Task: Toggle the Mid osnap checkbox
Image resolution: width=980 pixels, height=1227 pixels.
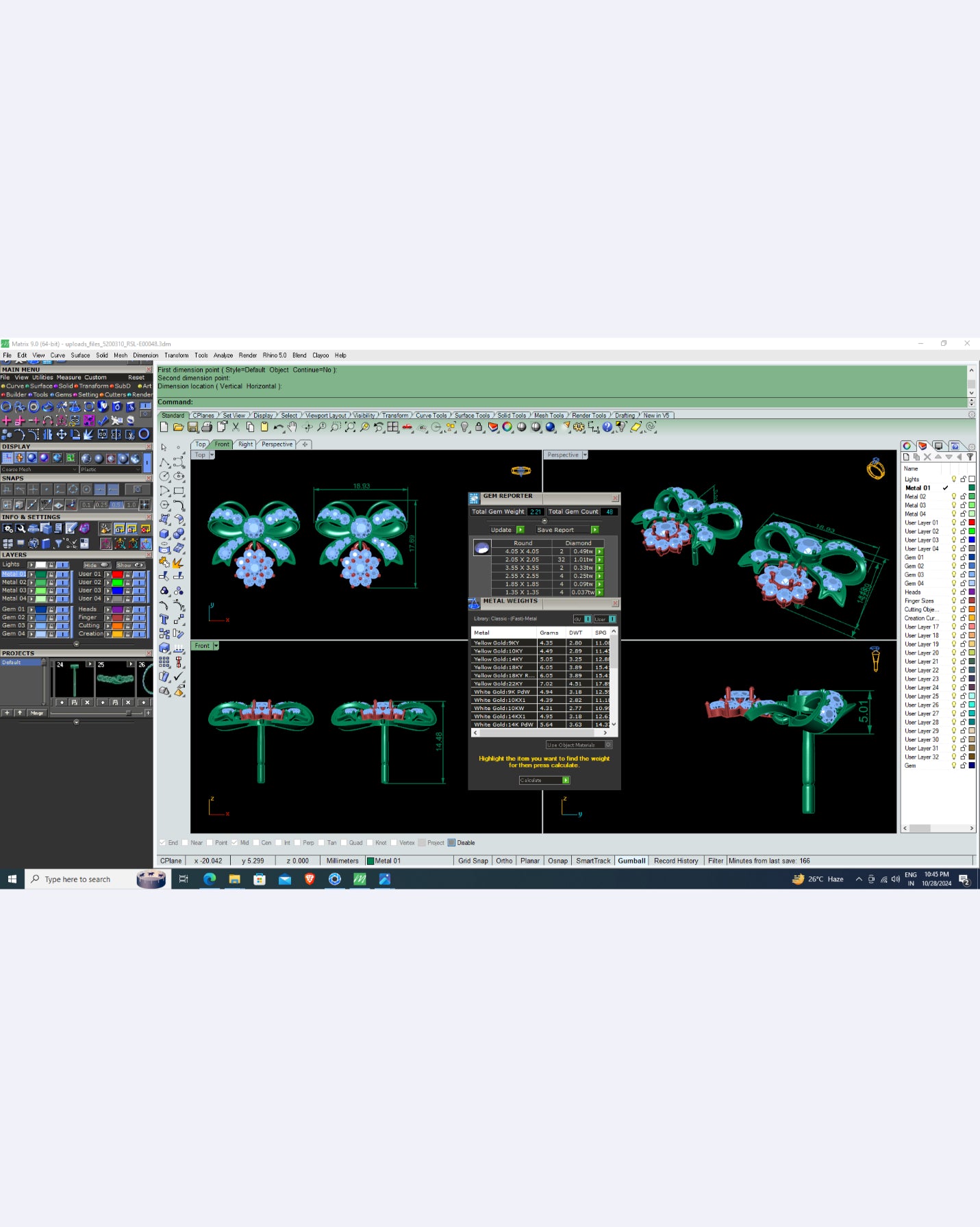Action: pyautogui.click(x=235, y=843)
